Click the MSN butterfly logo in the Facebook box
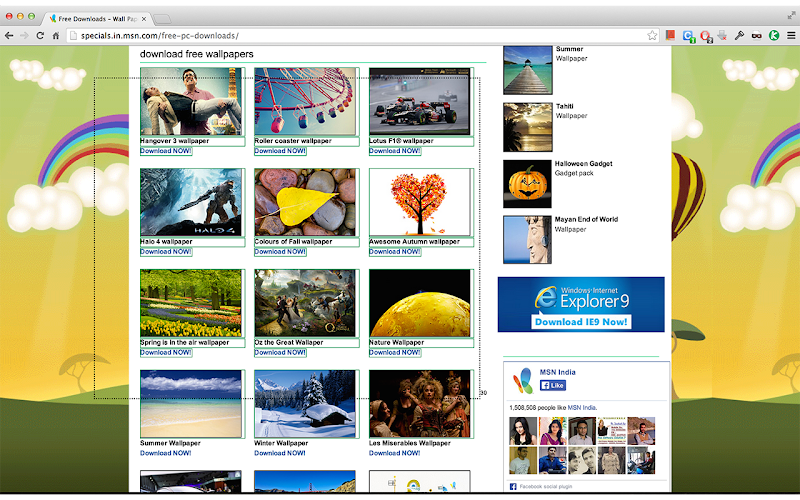 pos(522,380)
